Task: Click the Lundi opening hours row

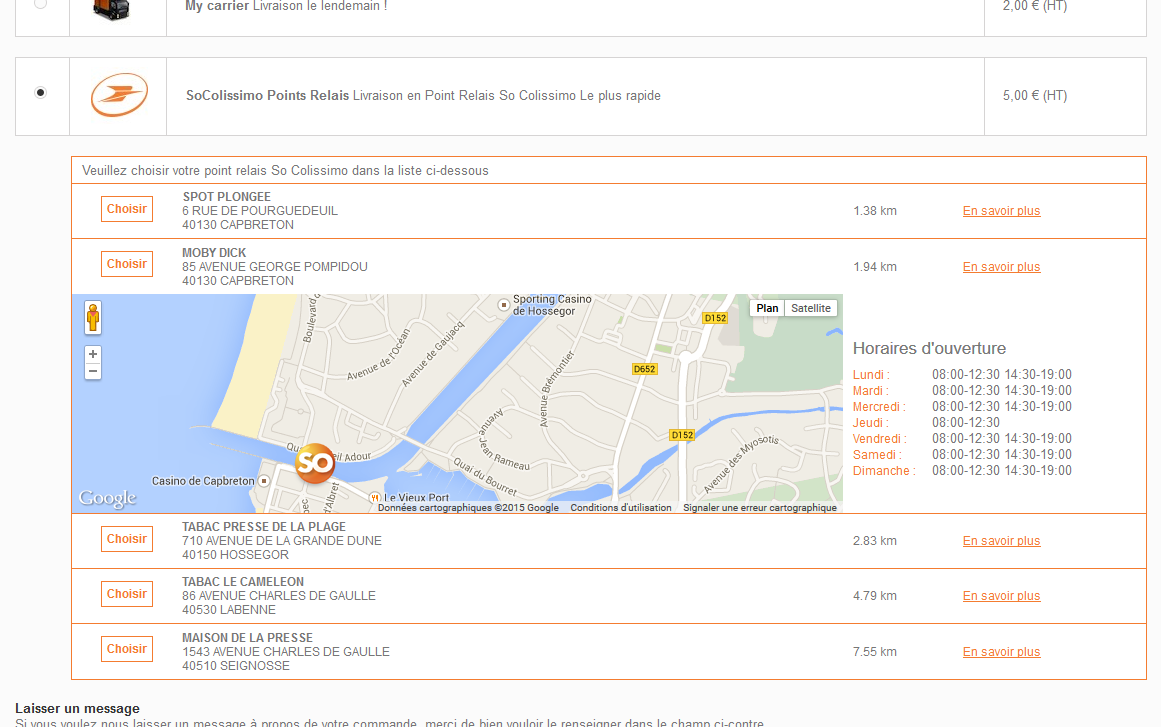Action: coord(962,375)
